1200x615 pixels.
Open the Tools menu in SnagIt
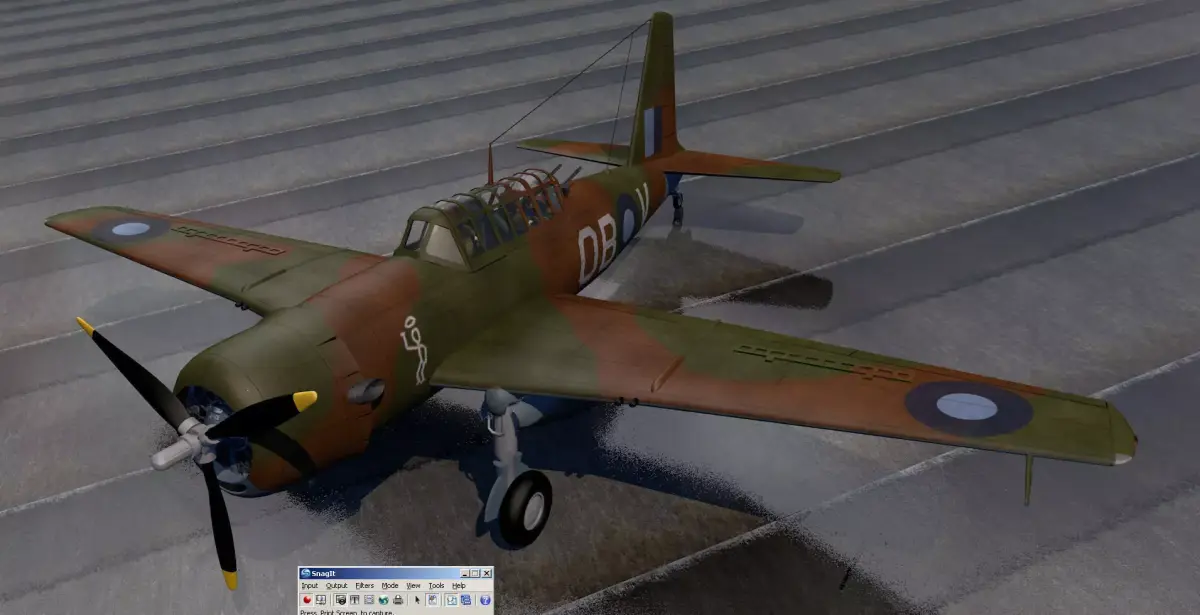point(436,586)
